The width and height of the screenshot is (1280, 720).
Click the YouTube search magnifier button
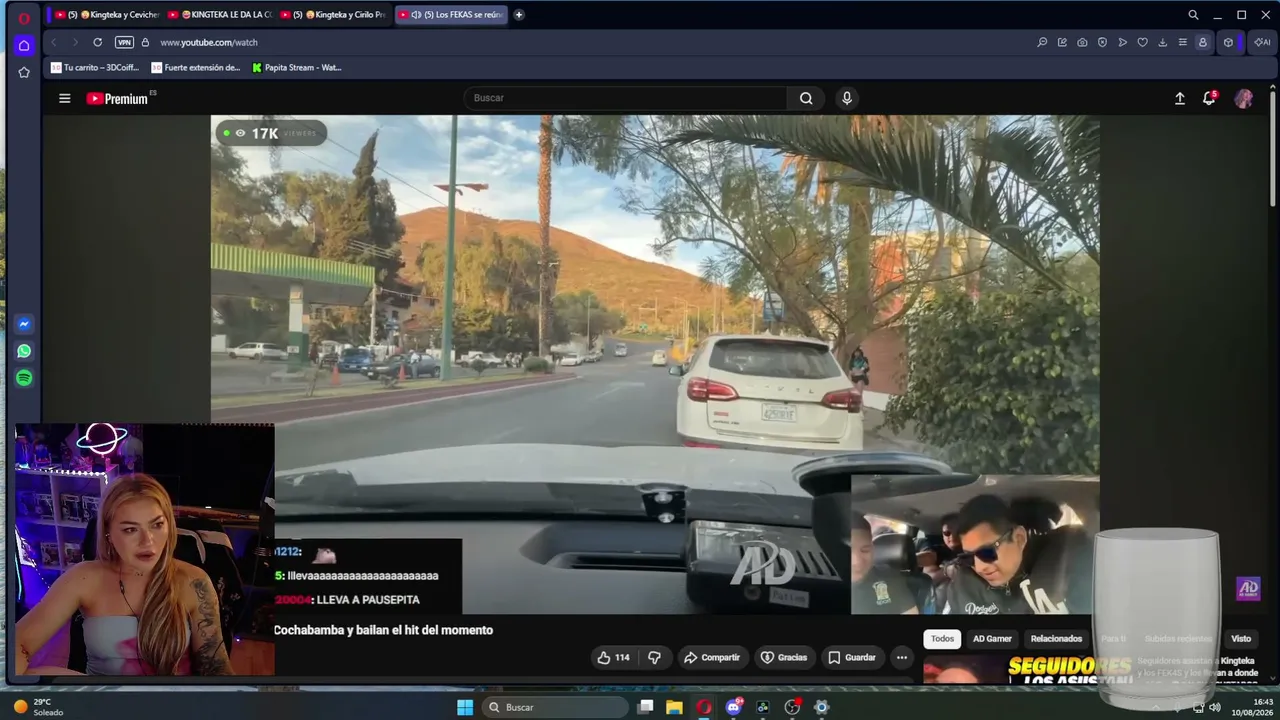point(806,98)
